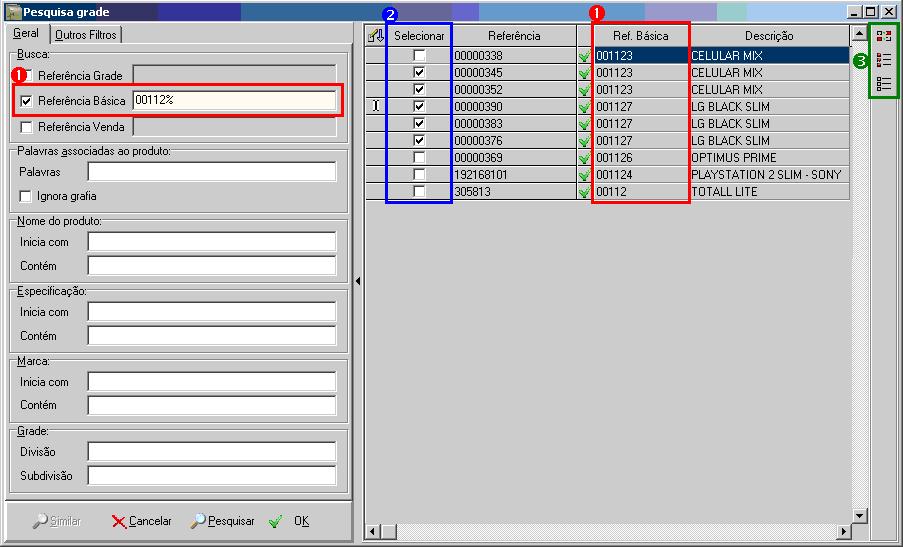Click the bottom list icon in right toolbar

pos(884,84)
